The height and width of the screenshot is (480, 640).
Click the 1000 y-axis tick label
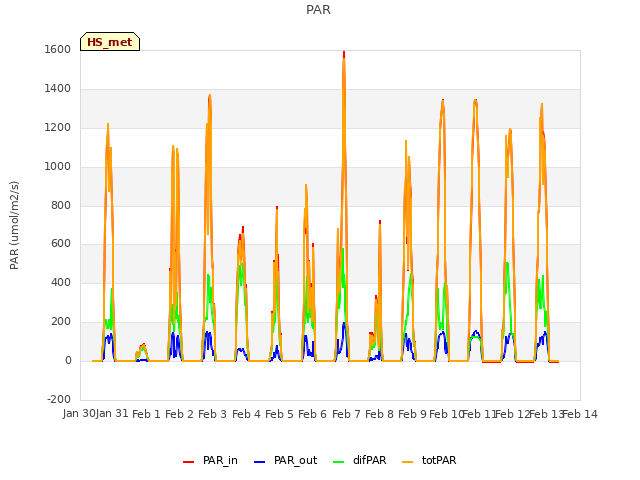[x=58, y=166]
